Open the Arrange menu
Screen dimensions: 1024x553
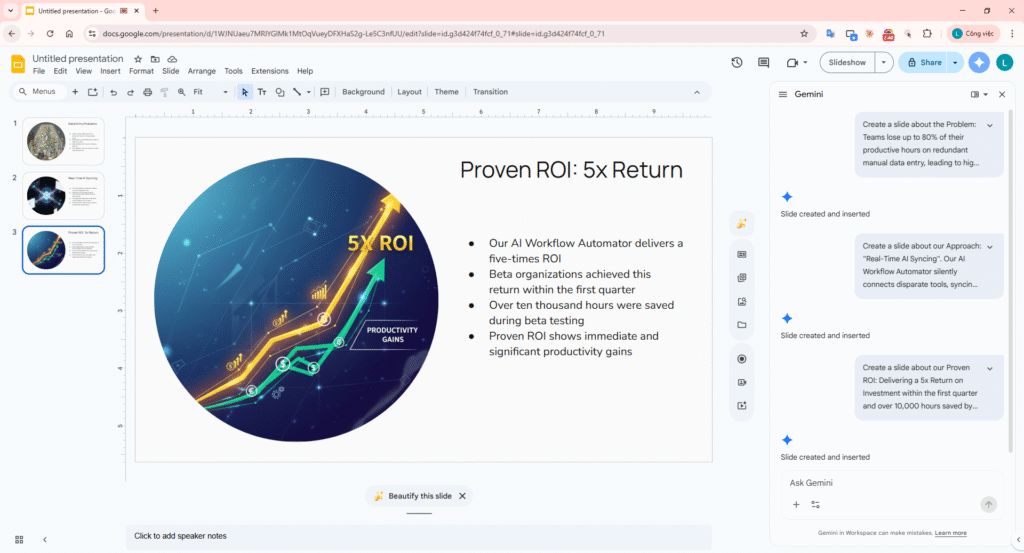tap(201, 72)
